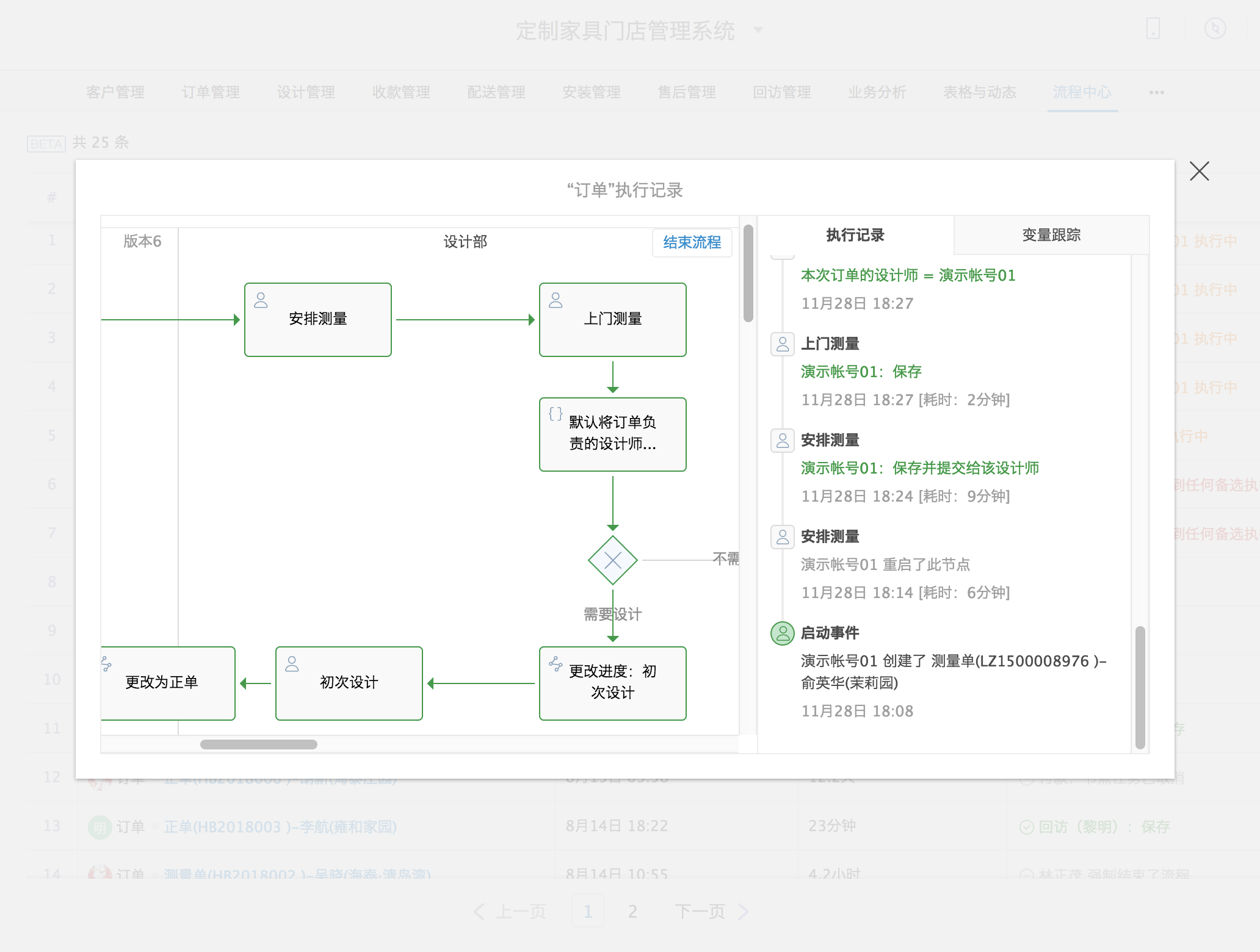Open the 售后管理 menu
Image resolution: width=1260 pixels, height=952 pixels.
click(x=687, y=92)
